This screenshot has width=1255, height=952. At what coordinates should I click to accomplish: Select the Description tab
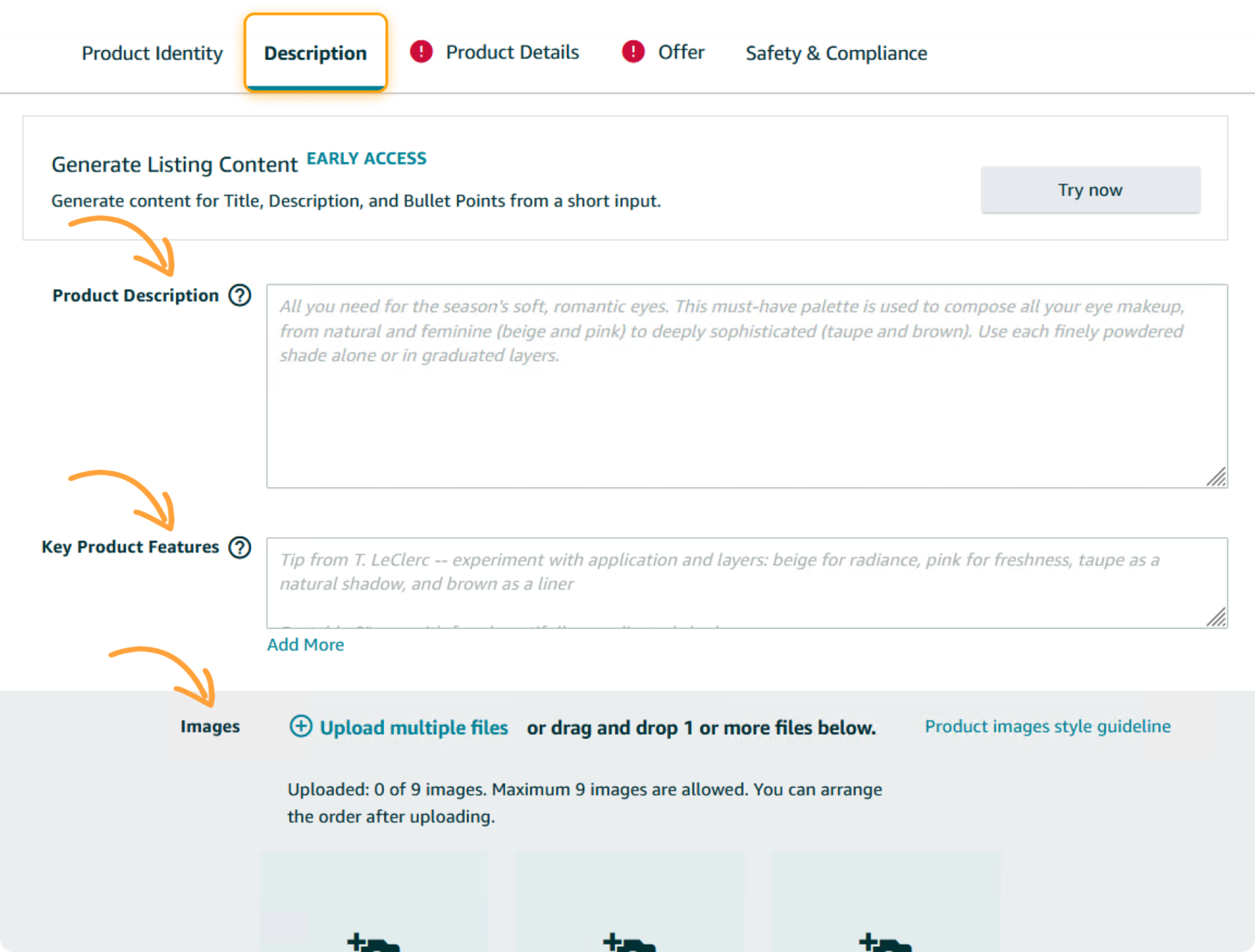[315, 53]
